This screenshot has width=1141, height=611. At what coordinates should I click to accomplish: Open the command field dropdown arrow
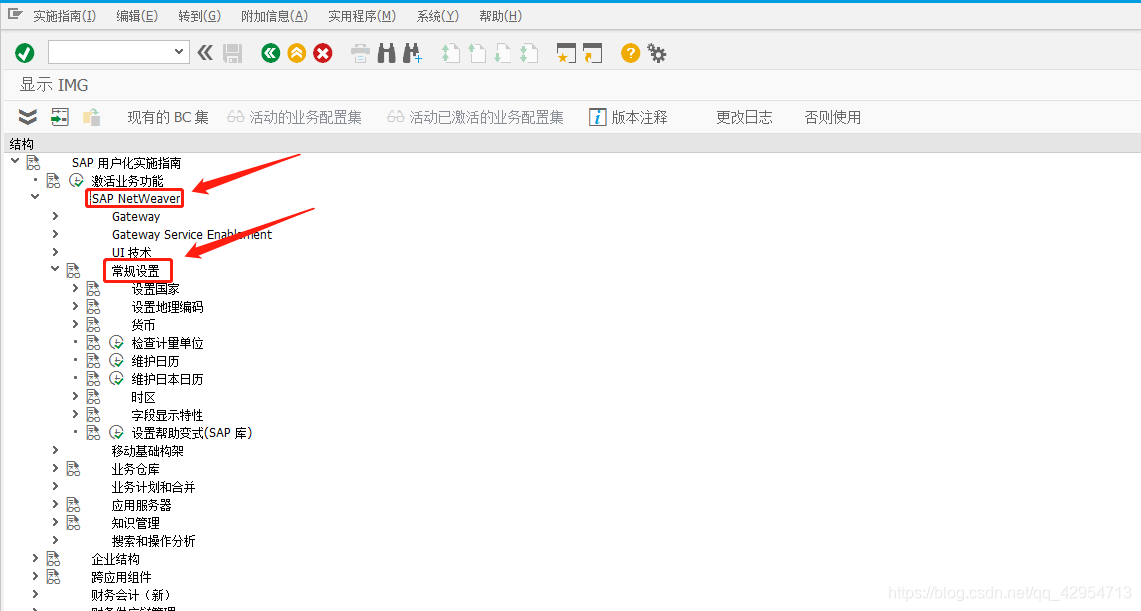[178, 52]
